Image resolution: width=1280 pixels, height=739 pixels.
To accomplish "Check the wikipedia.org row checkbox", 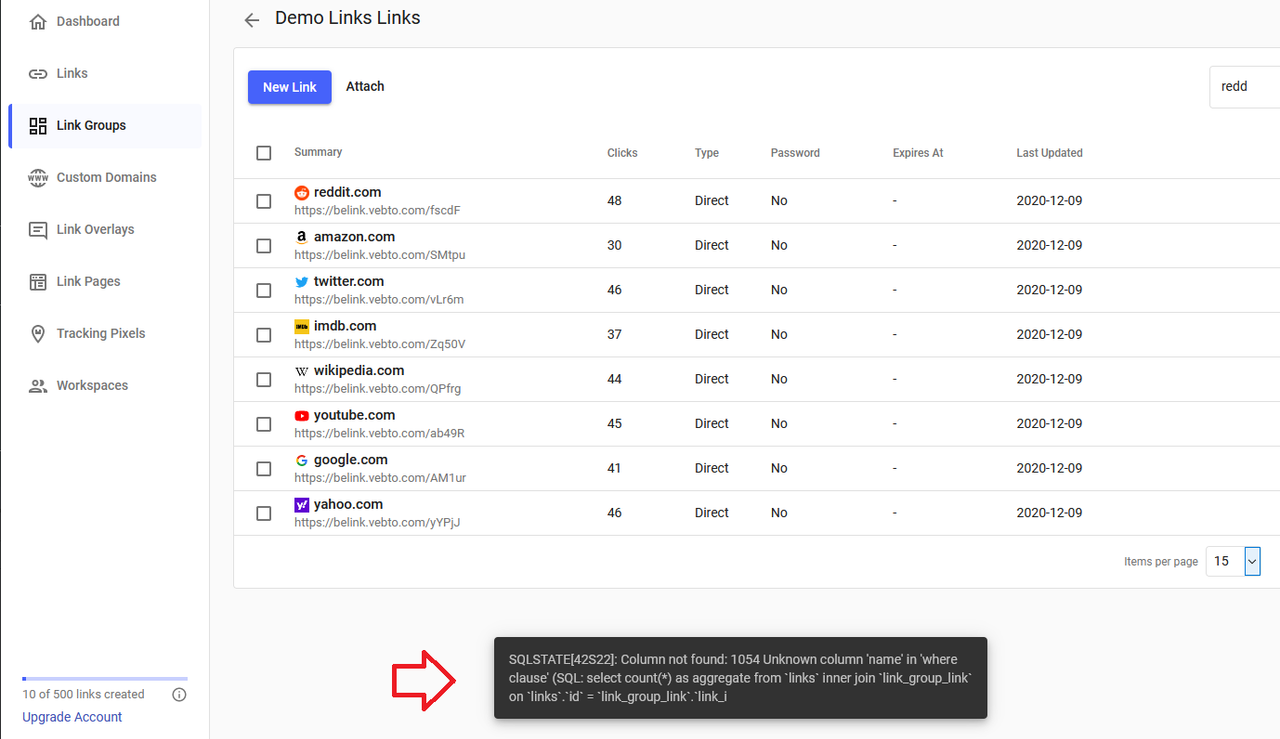I will click(264, 379).
